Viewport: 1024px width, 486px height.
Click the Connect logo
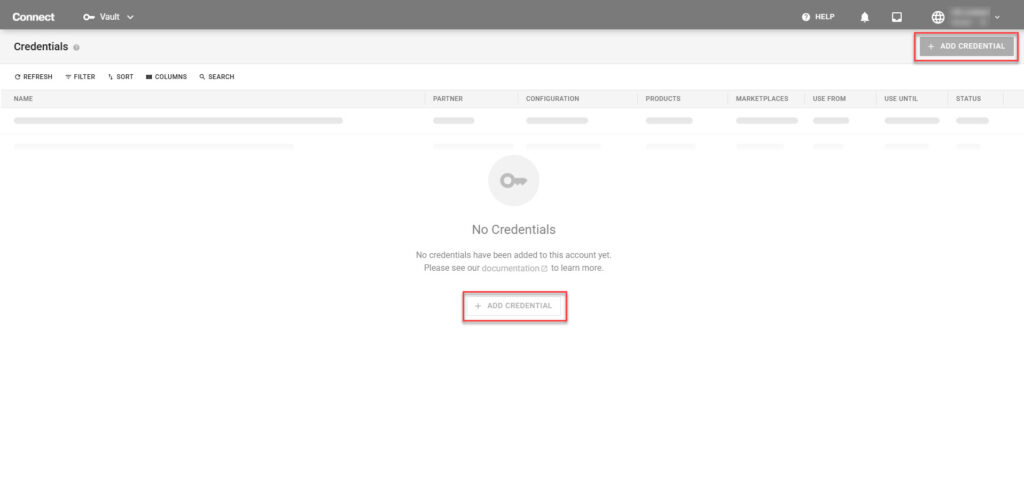(34, 17)
